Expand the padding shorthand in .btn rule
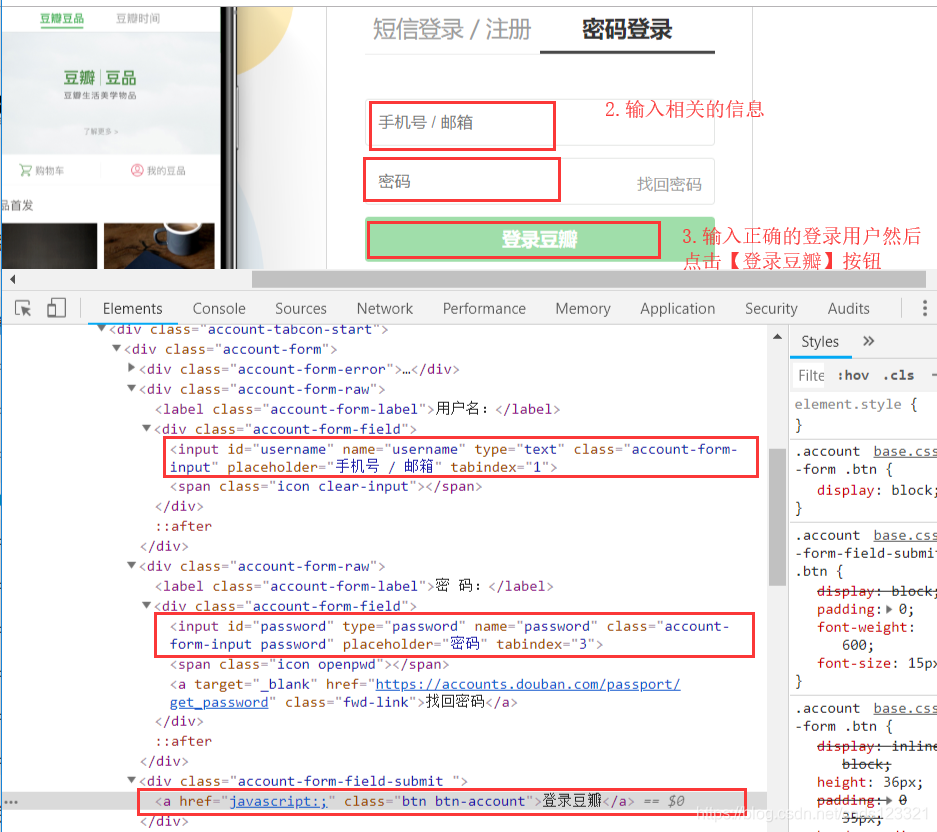 [x=889, y=610]
